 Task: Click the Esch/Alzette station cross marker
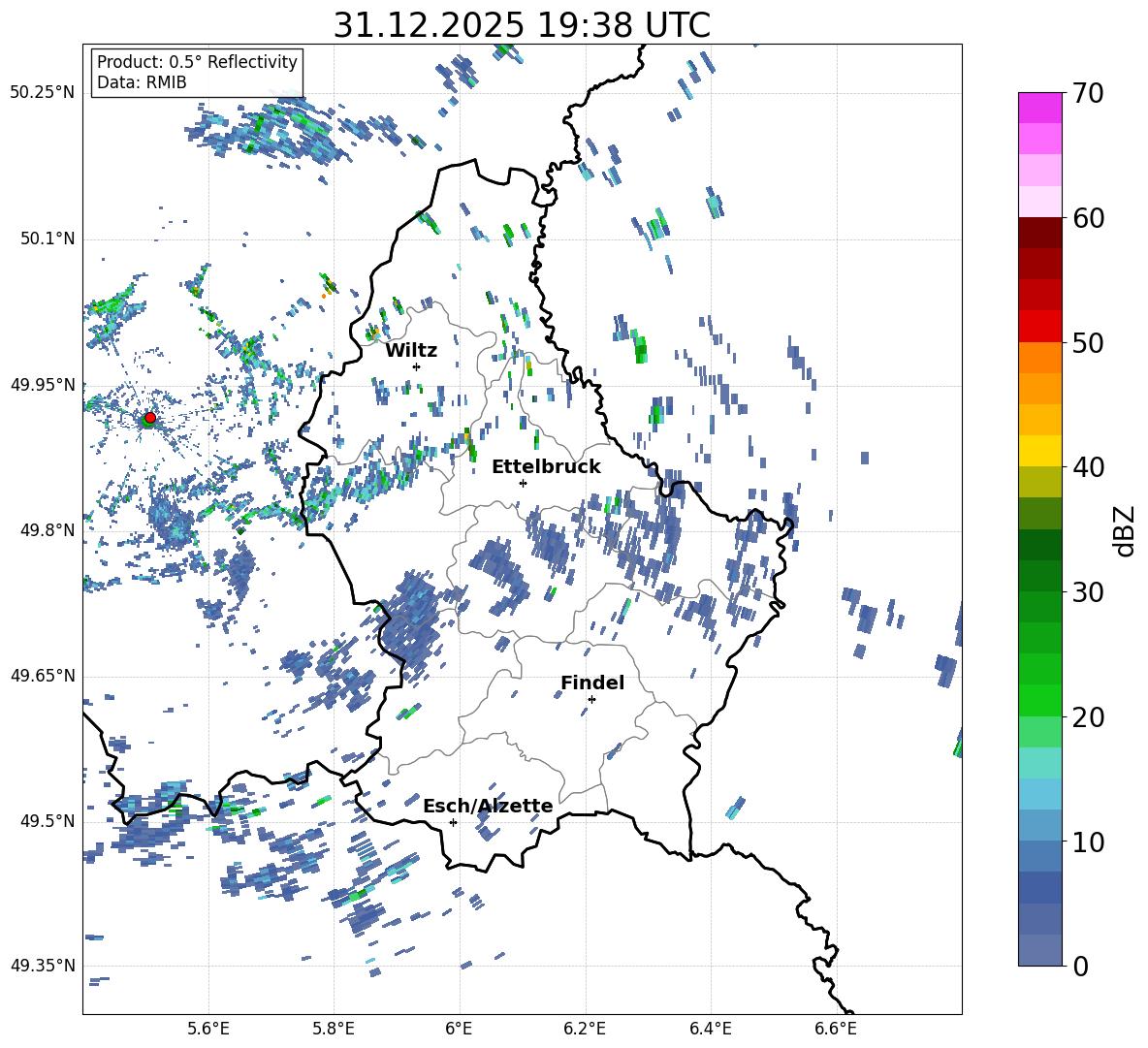pyautogui.click(x=453, y=822)
